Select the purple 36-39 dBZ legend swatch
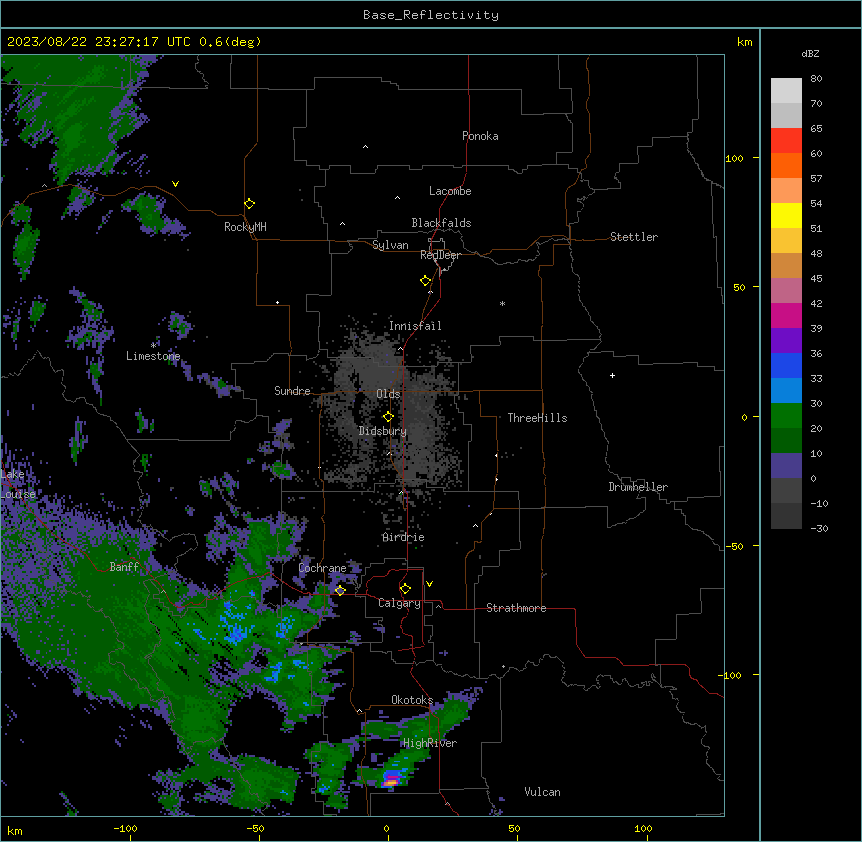This screenshot has width=862, height=842. [x=786, y=341]
